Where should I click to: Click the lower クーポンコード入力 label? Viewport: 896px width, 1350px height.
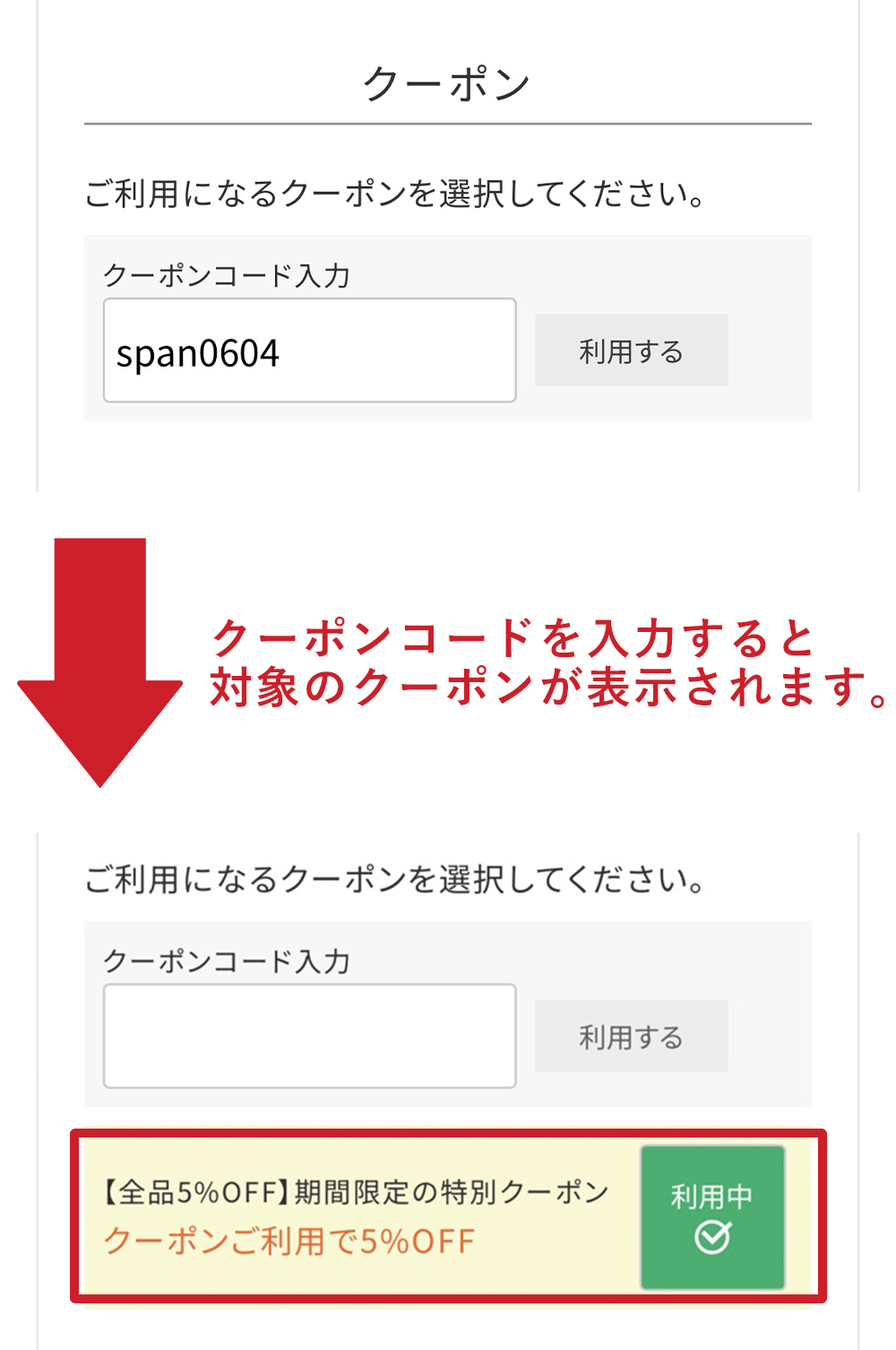pos(227,961)
